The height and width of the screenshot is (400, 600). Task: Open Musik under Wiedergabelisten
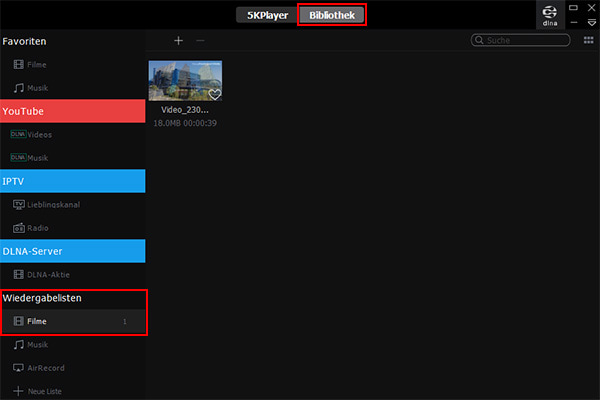click(73, 344)
